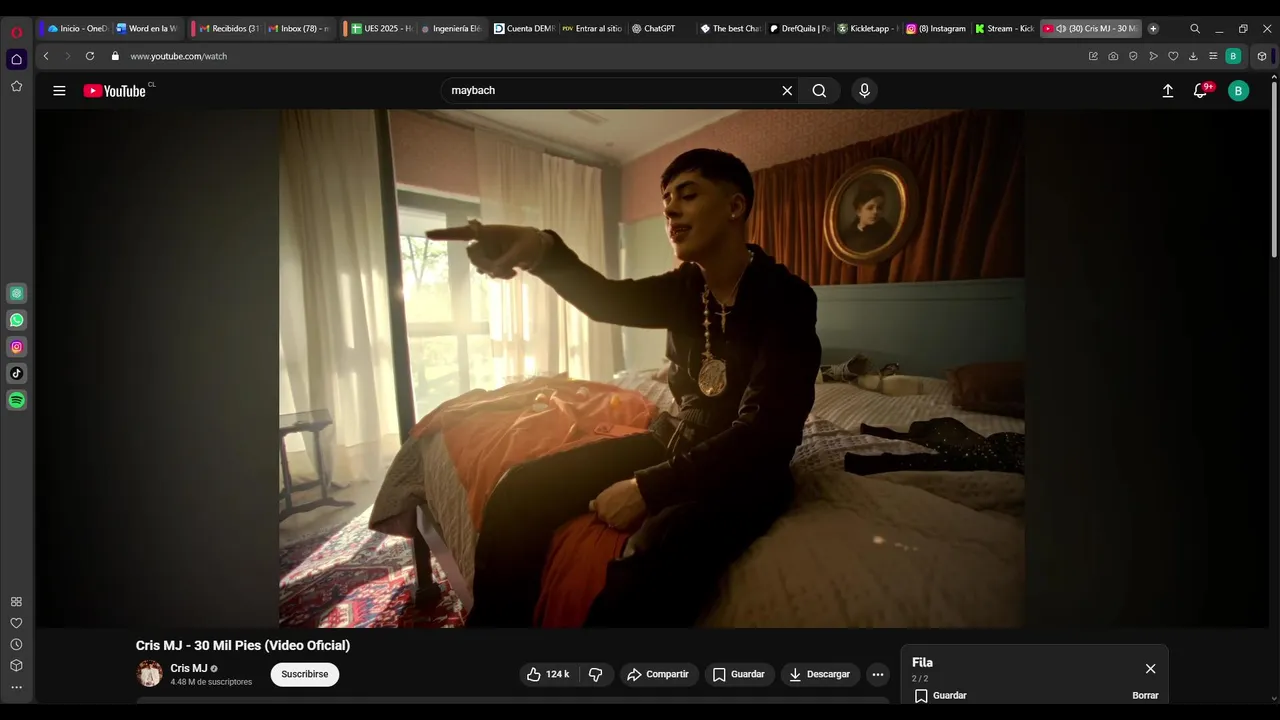Viewport: 1280px width, 720px height.
Task: Open the more actions three-dot menu
Action: pyautogui.click(x=877, y=674)
